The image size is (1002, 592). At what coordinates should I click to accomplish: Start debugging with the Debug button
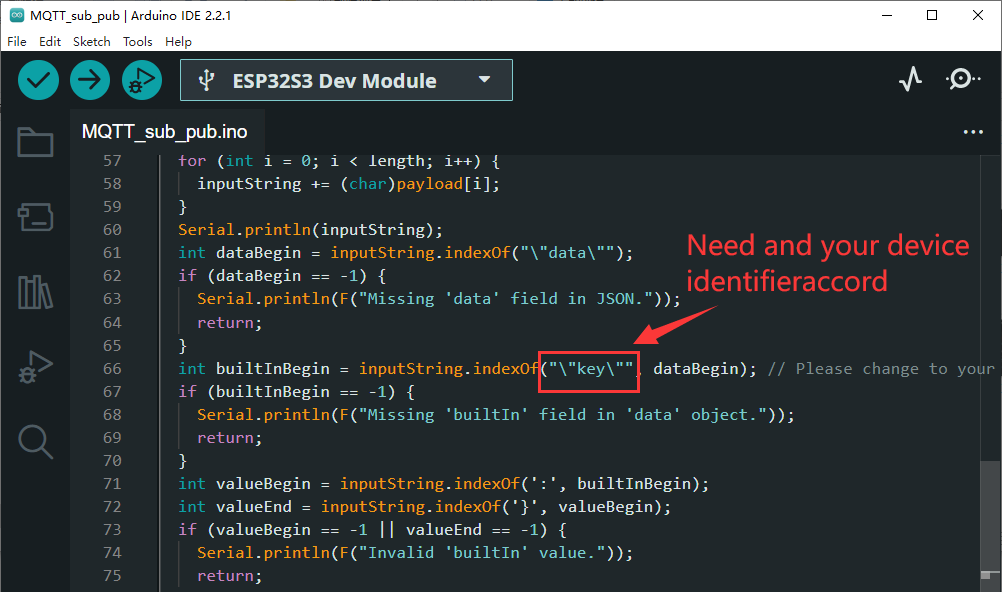[x=141, y=80]
